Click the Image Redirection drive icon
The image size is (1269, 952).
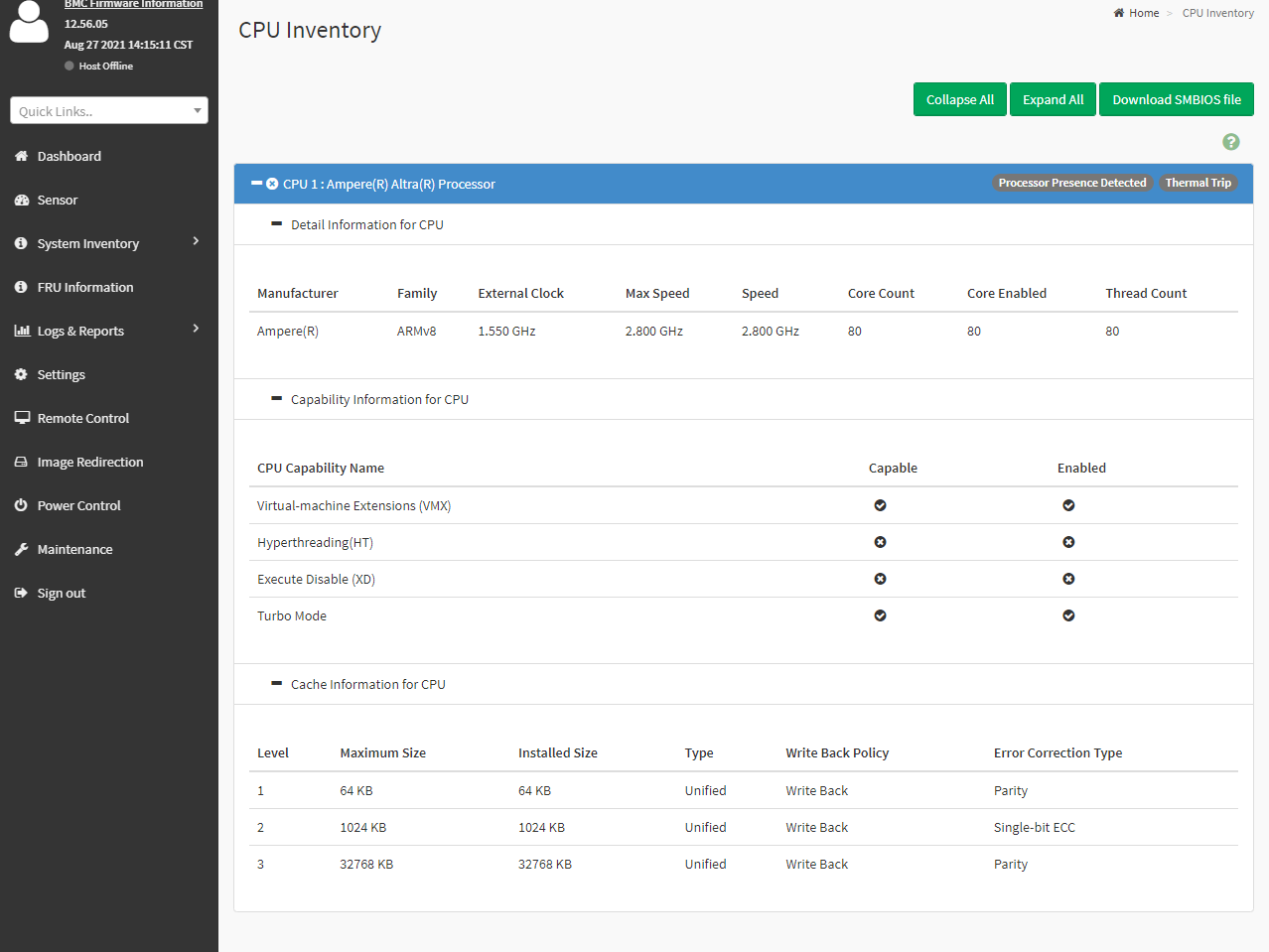(21, 462)
